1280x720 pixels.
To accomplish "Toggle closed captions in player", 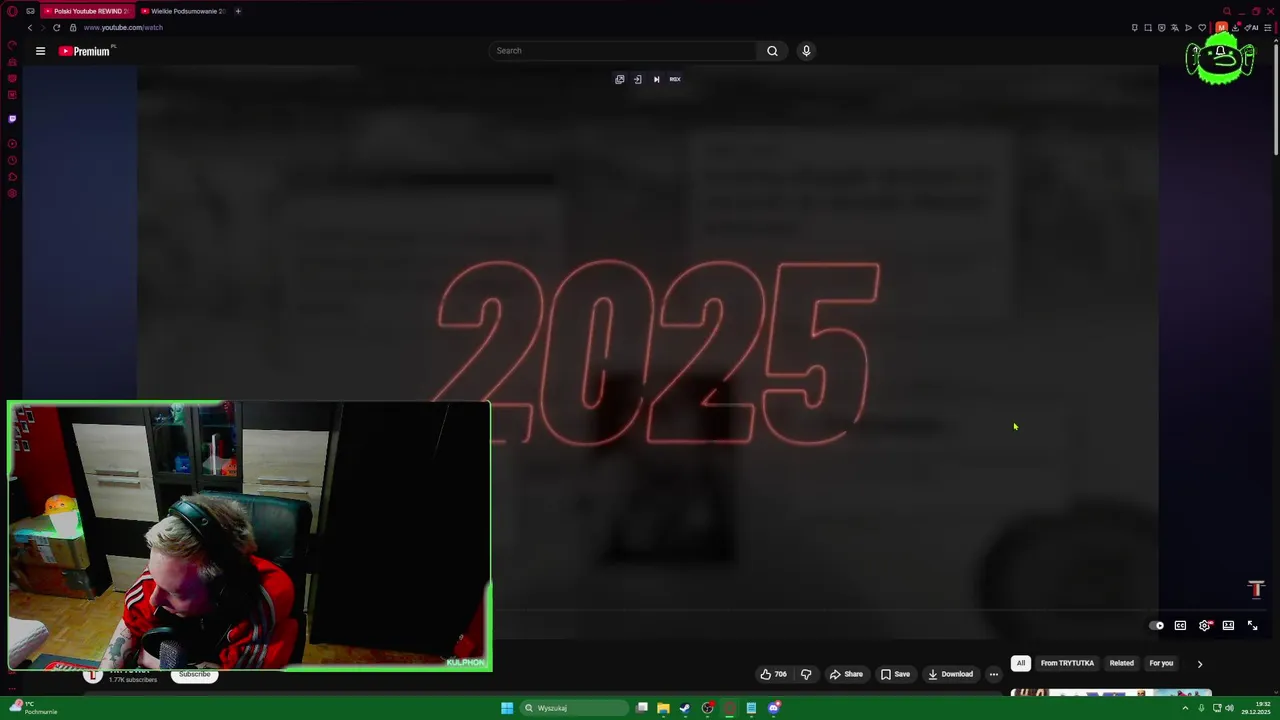I will click(x=1180, y=625).
